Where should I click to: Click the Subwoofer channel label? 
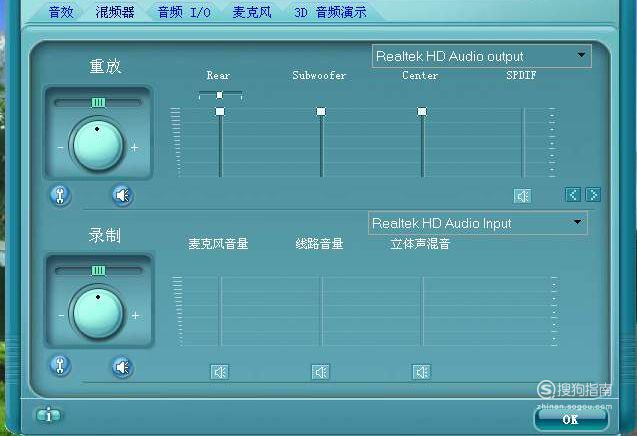click(319, 75)
